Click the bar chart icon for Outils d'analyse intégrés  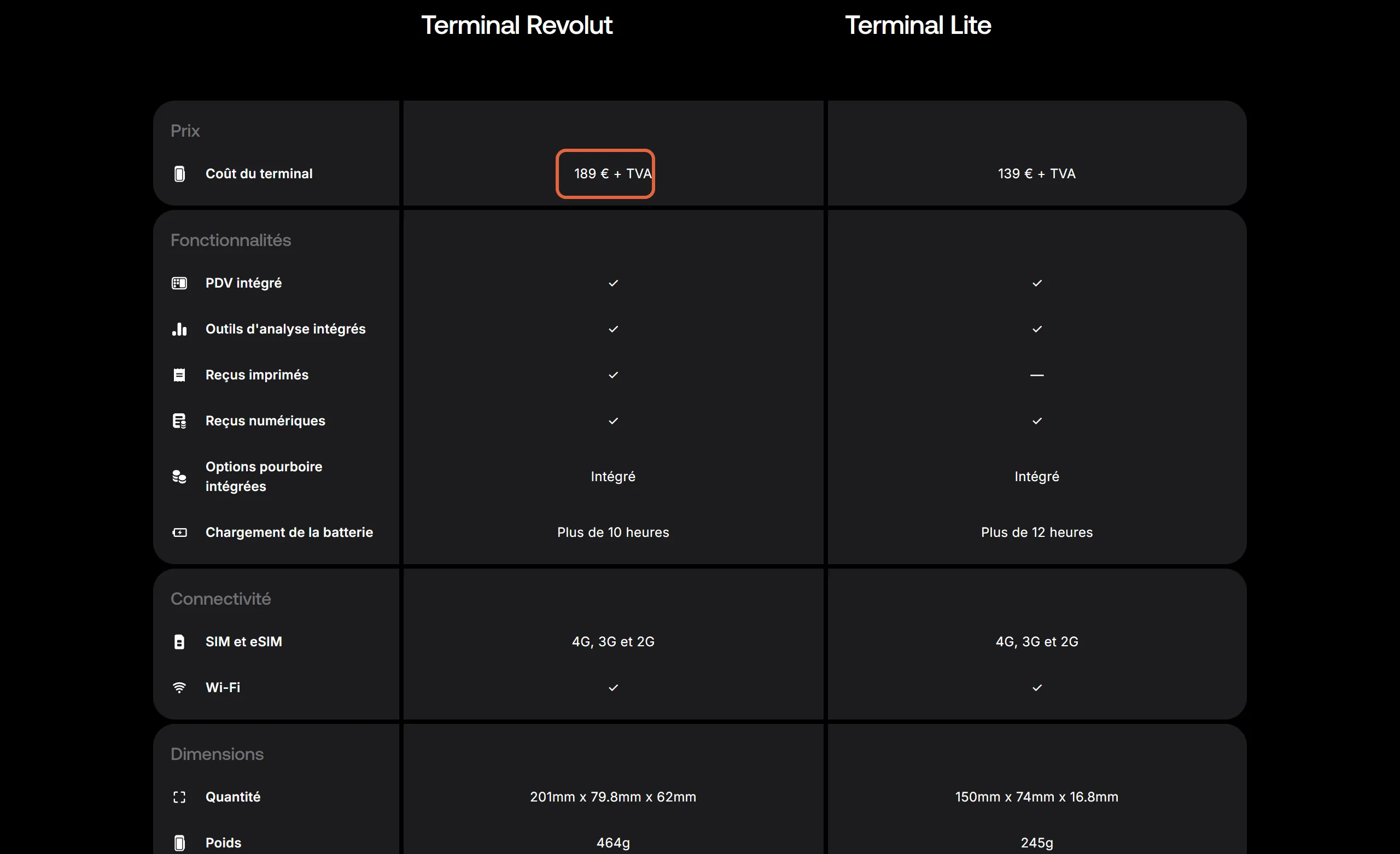pyautogui.click(x=179, y=329)
